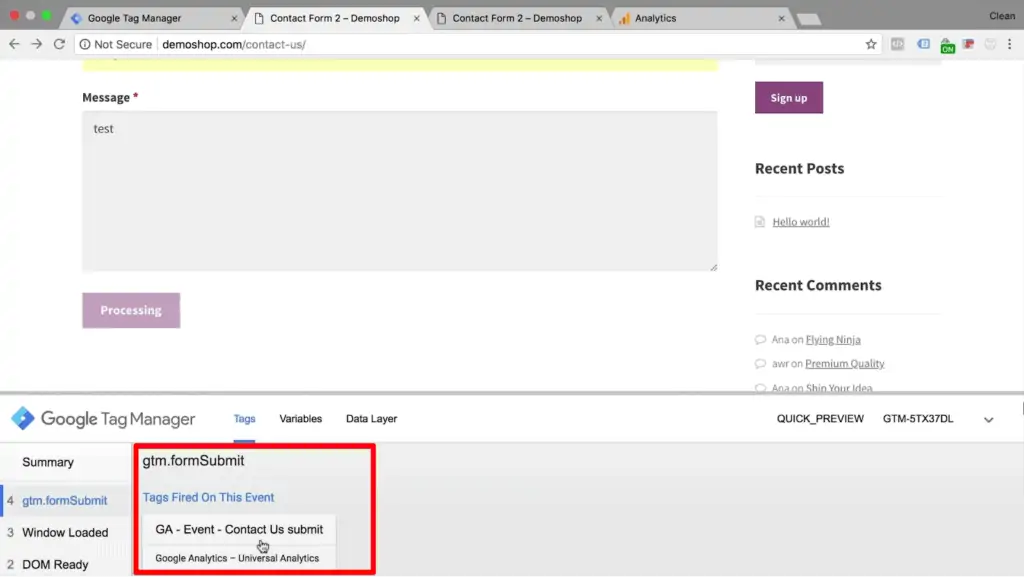Click the QUICK_PREVIEW label
Screen dimensions: 1024x577
pos(820,419)
